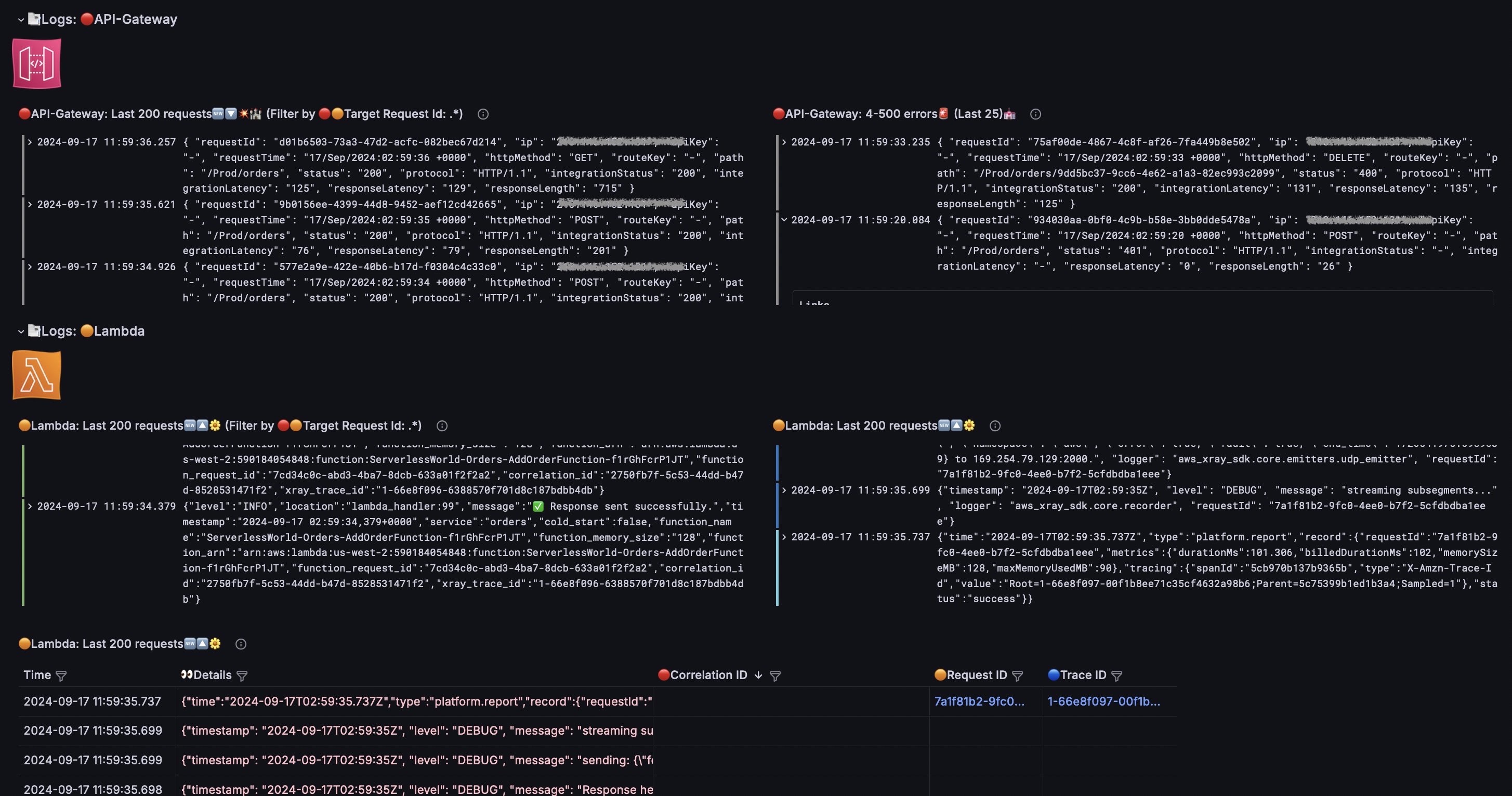Filter the Request ID column
This screenshot has height=796, width=1512.
tap(1018, 676)
